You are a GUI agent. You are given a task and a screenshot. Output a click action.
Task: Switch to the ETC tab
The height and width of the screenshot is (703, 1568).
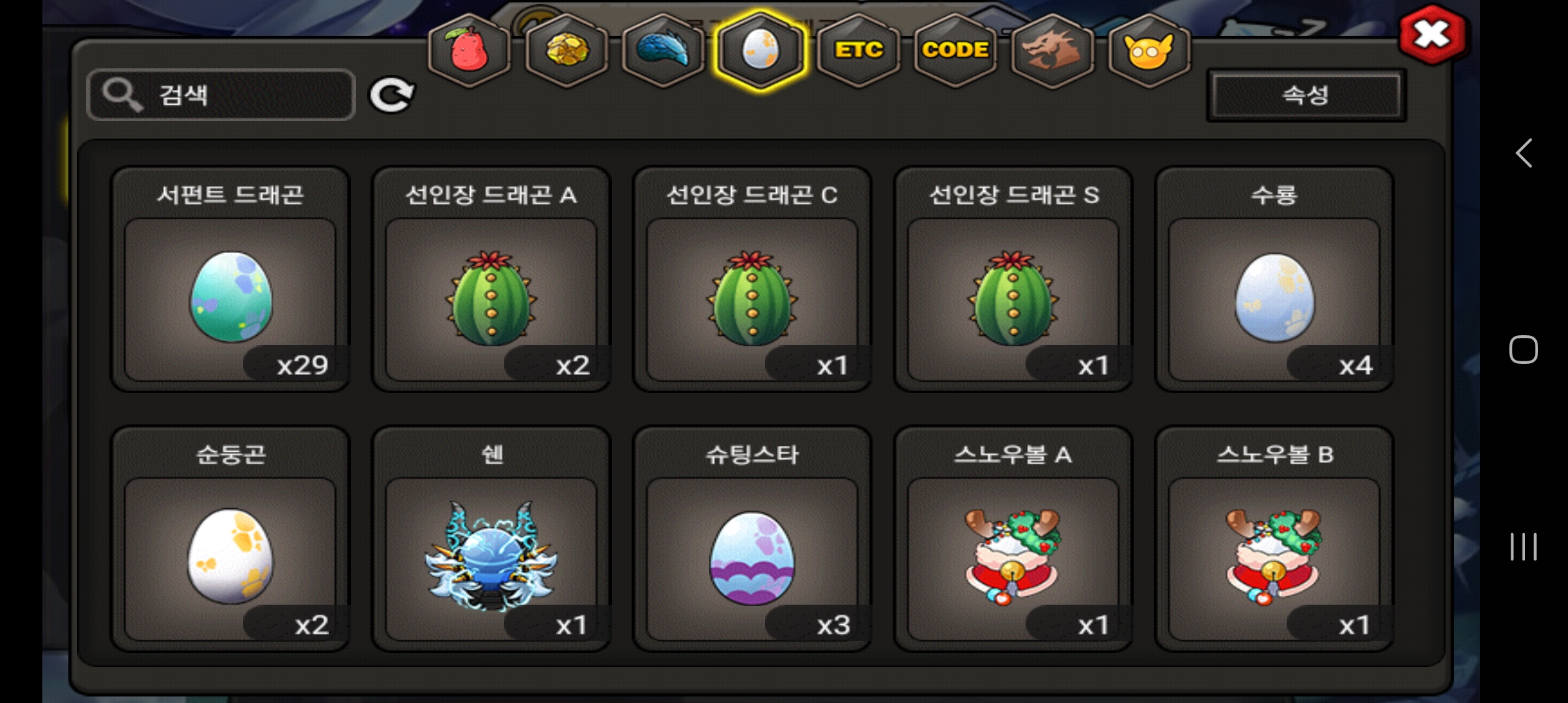[858, 50]
